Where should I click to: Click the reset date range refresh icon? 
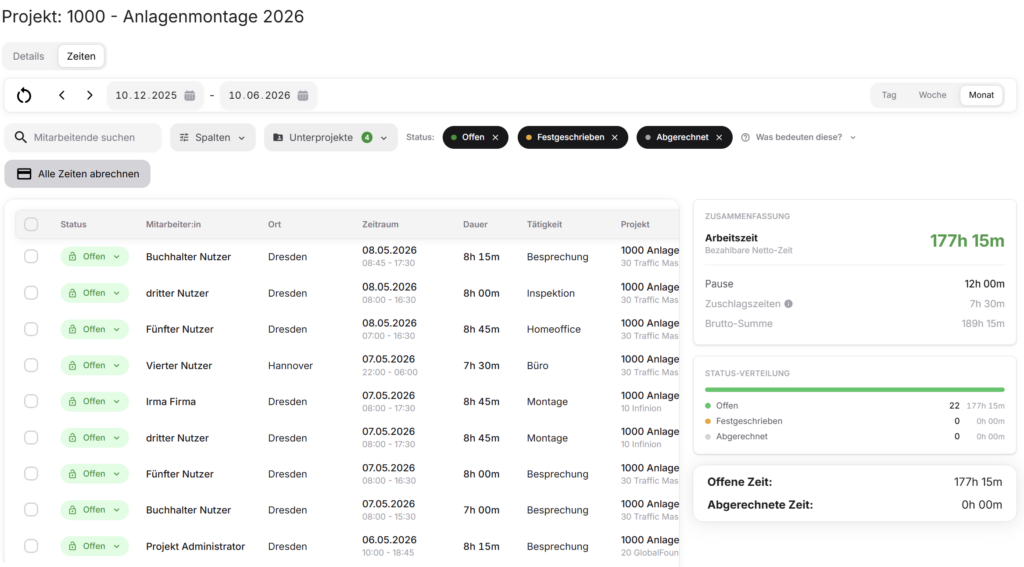[24, 95]
